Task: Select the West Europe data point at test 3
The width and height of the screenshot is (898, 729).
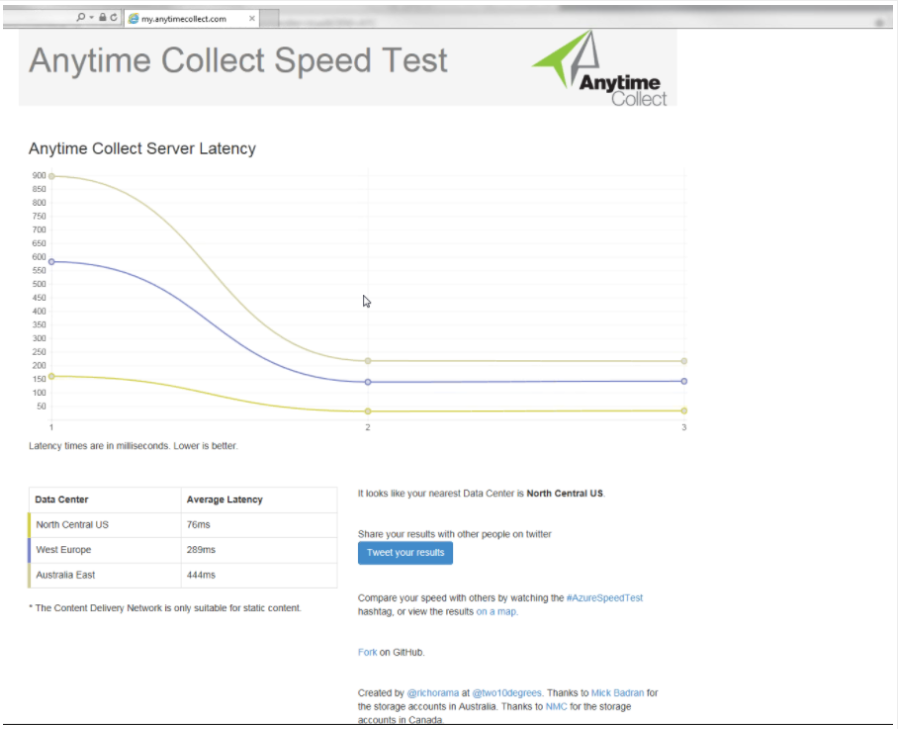Action: click(684, 381)
